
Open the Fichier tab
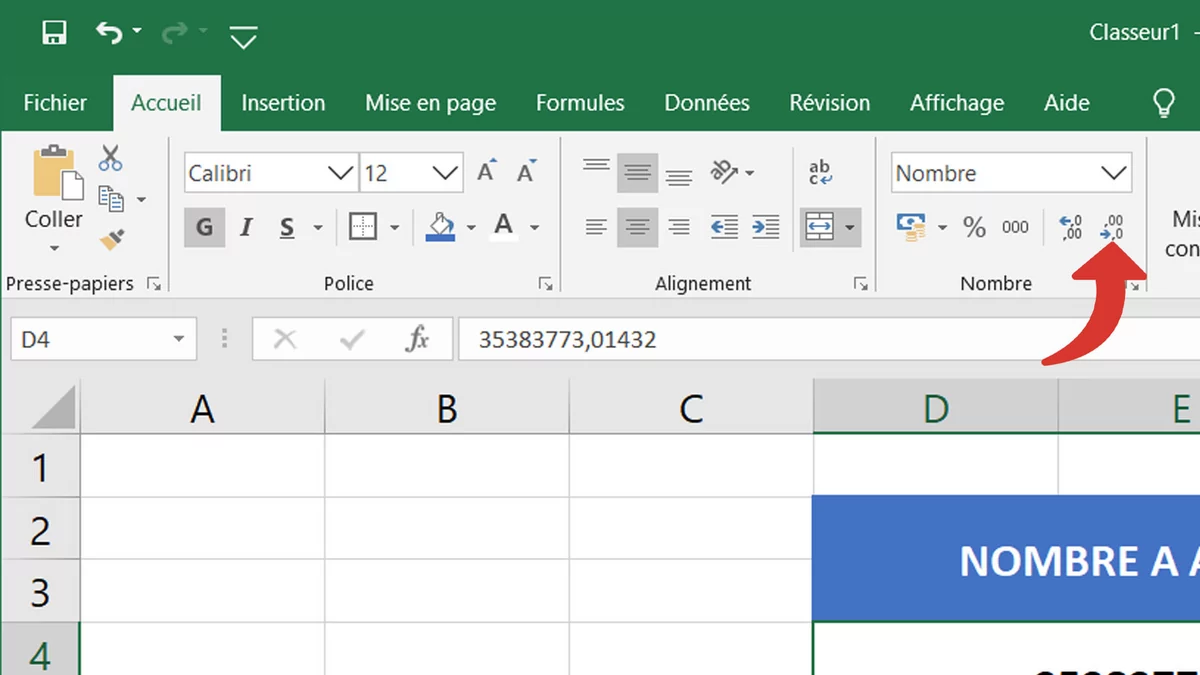pos(55,103)
